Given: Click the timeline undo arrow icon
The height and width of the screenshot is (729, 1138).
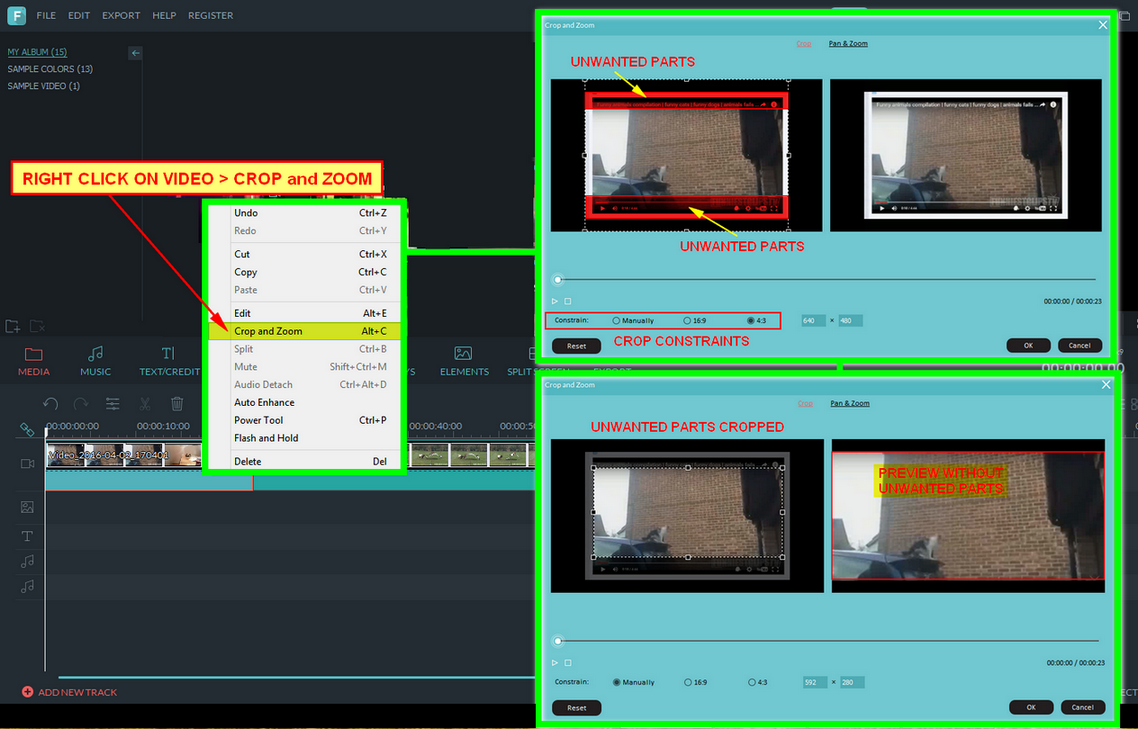Looking at the screenshot, I should coord(50,404).
